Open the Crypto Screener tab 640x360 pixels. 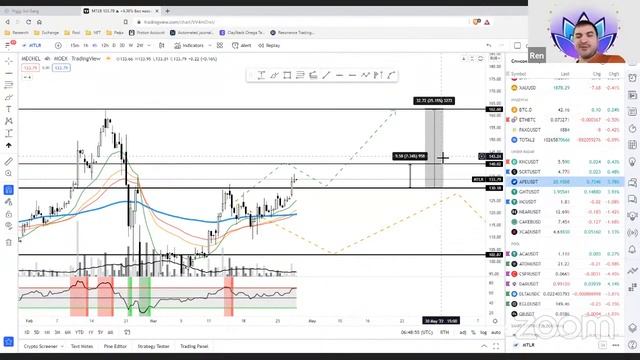(41, 346)
